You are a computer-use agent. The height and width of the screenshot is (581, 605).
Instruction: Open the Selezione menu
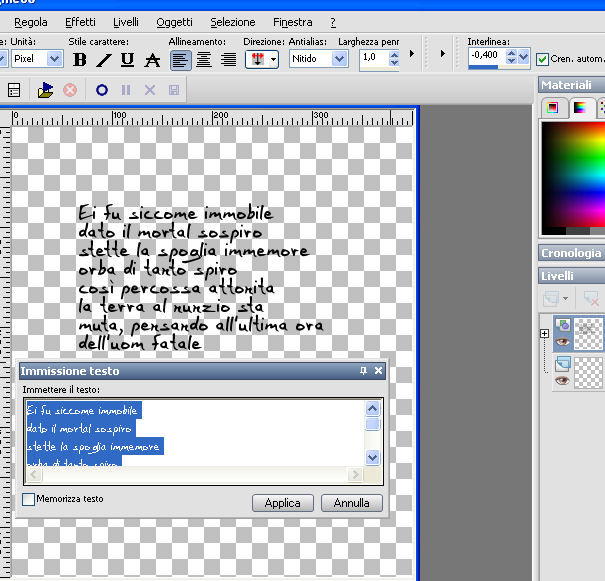(x=233, y=22)
